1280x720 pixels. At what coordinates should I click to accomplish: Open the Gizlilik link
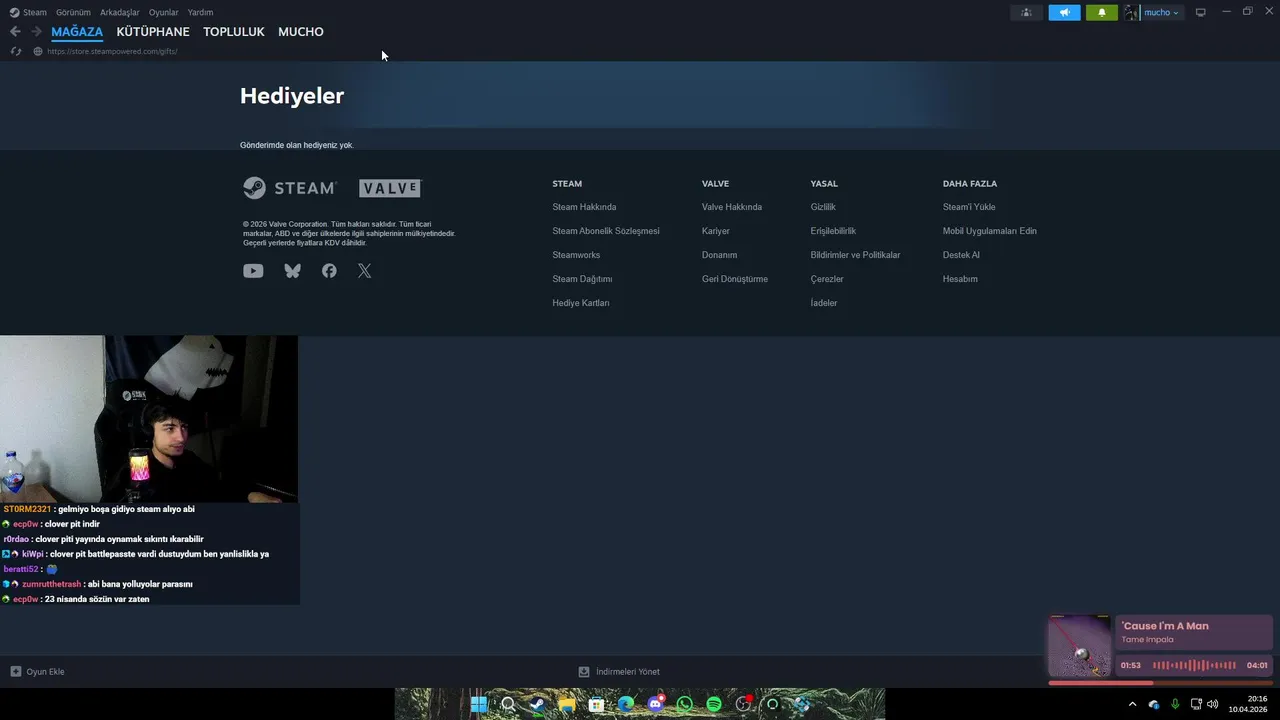click(x=823, y=207)
